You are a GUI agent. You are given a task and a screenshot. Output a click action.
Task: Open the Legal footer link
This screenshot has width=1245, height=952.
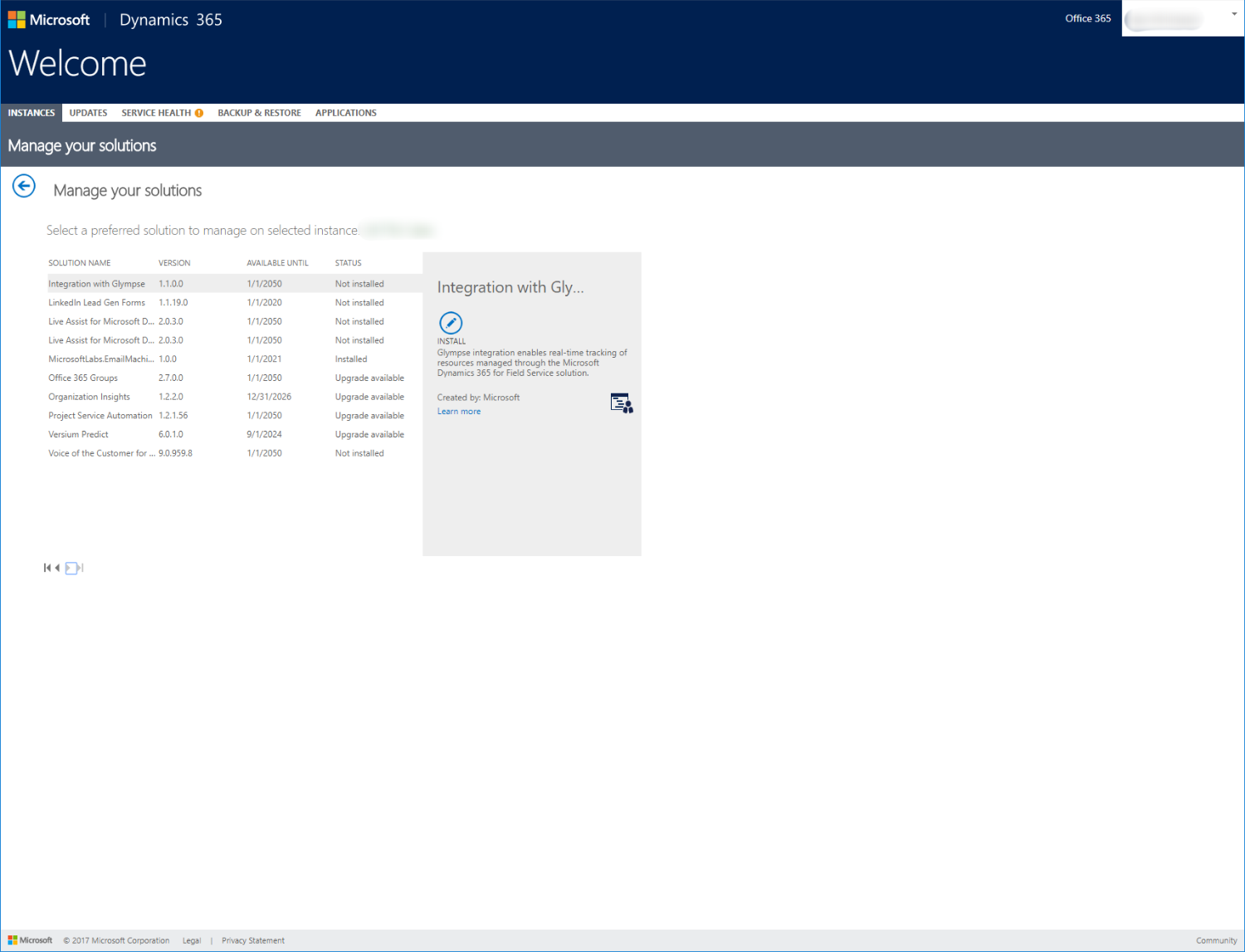192,940
